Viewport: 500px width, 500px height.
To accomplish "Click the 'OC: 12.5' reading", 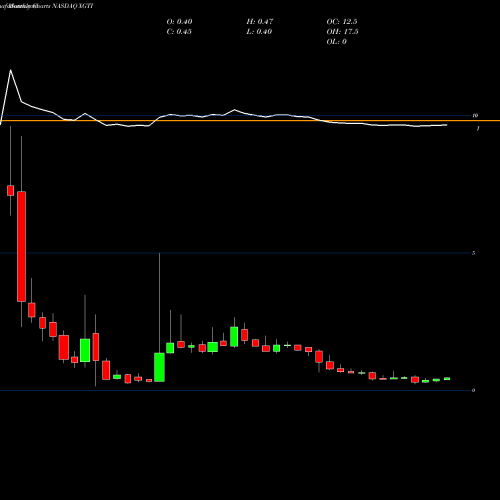I will click(342, 22).
